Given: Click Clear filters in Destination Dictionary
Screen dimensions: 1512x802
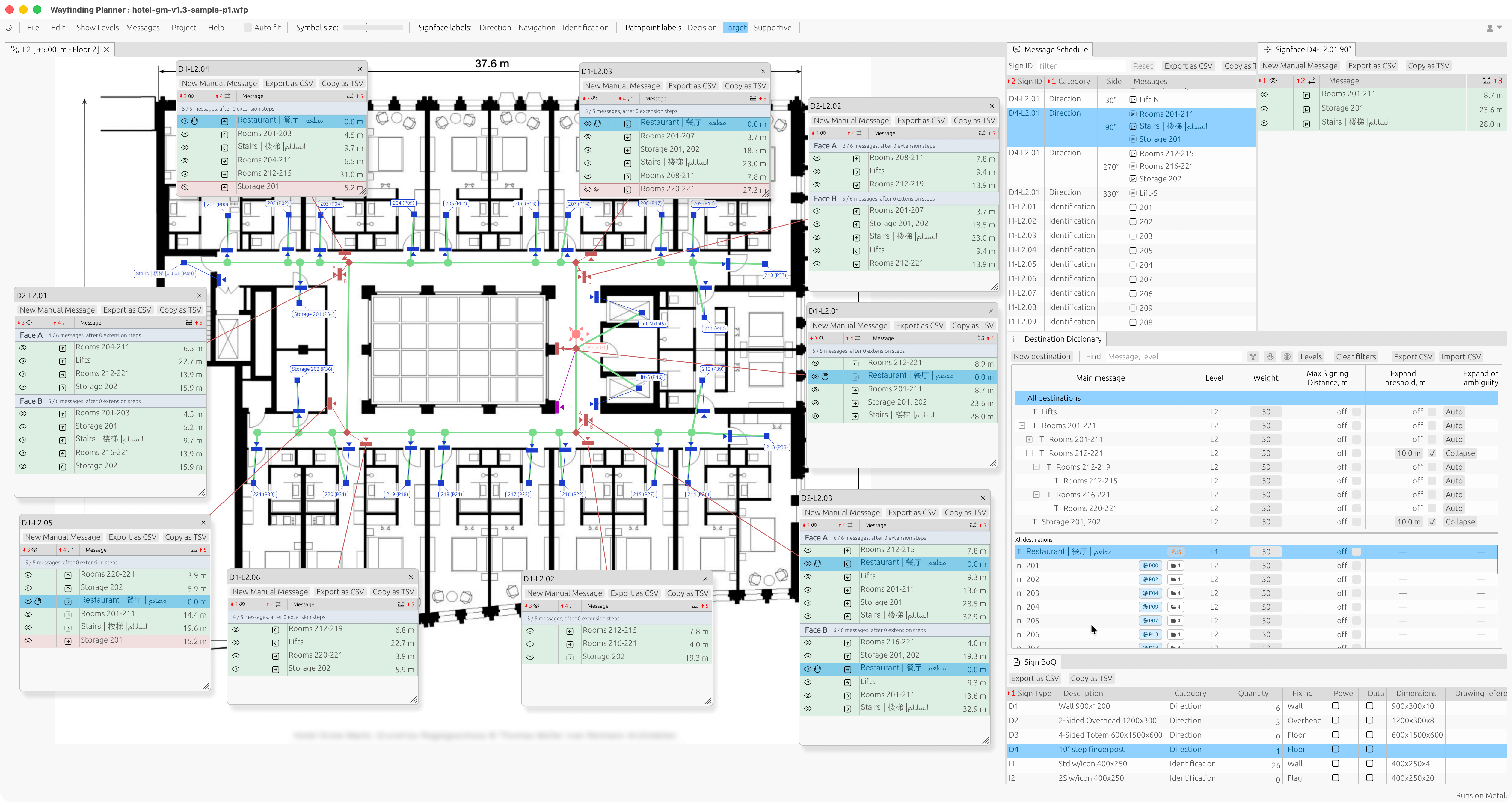Looking at the screenshot, I should click(1356, 357).
